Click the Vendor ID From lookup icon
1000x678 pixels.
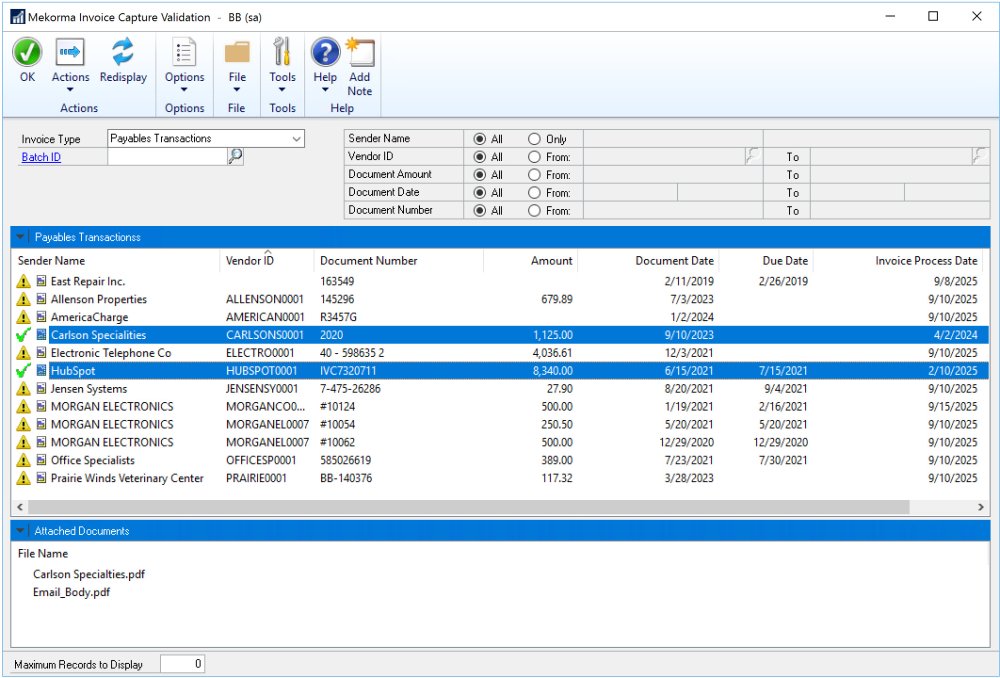click(x=752, y=156)
